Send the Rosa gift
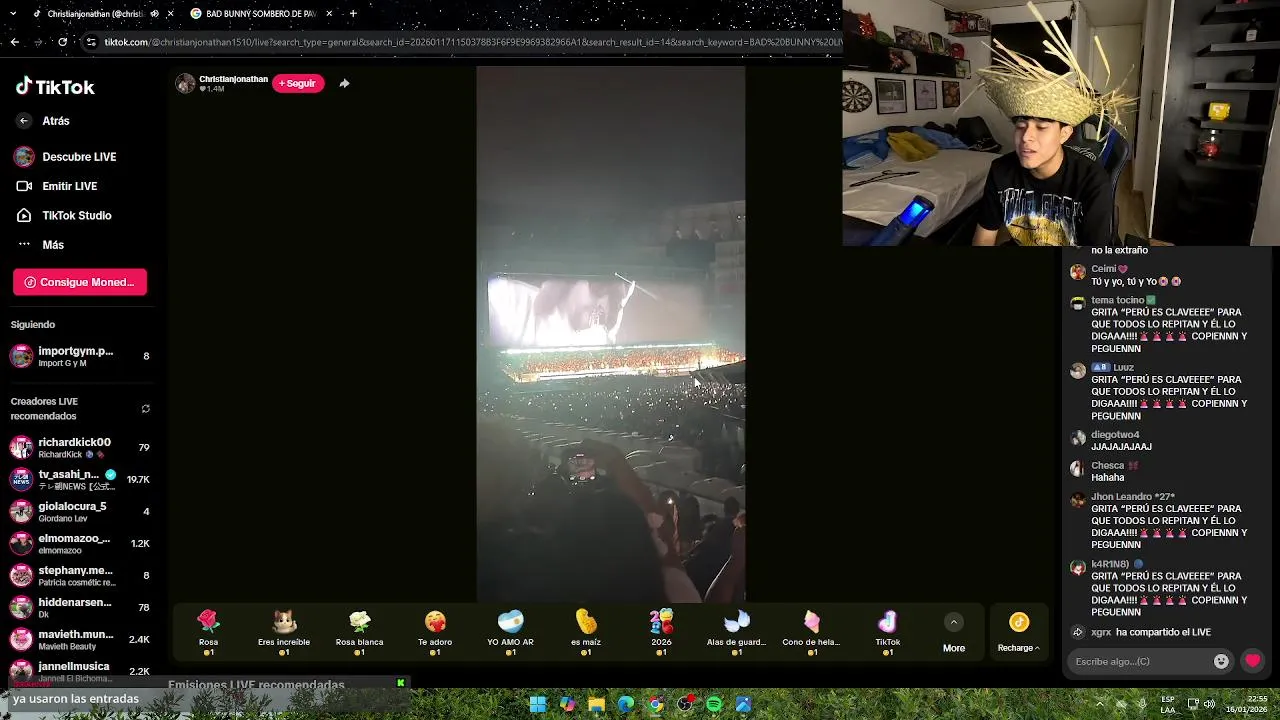The width and height of the screenshot is (1280, 720). [208, 633]
